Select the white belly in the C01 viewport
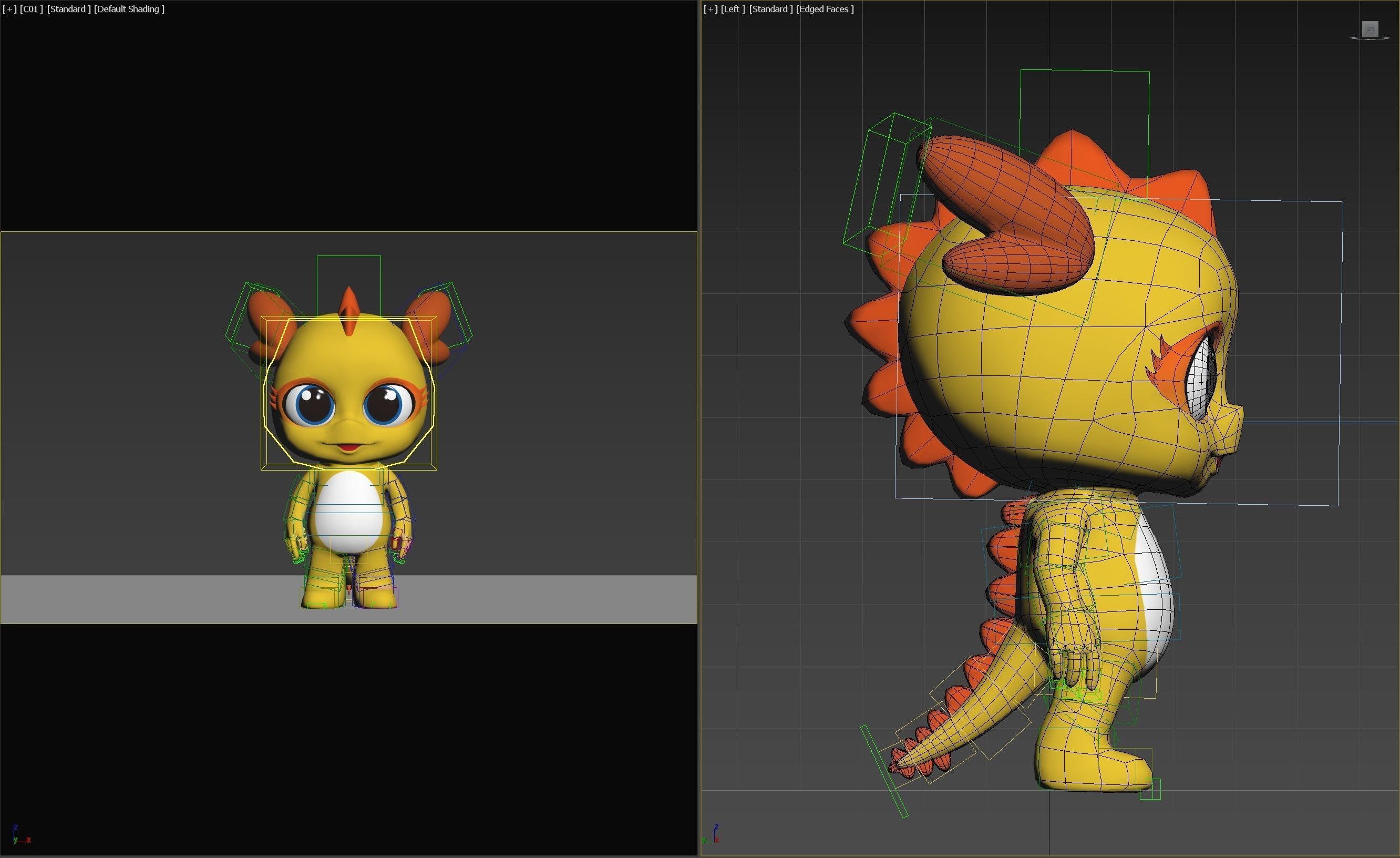The height and width of the screenshot is (858, 1400). tap(349, 511)
